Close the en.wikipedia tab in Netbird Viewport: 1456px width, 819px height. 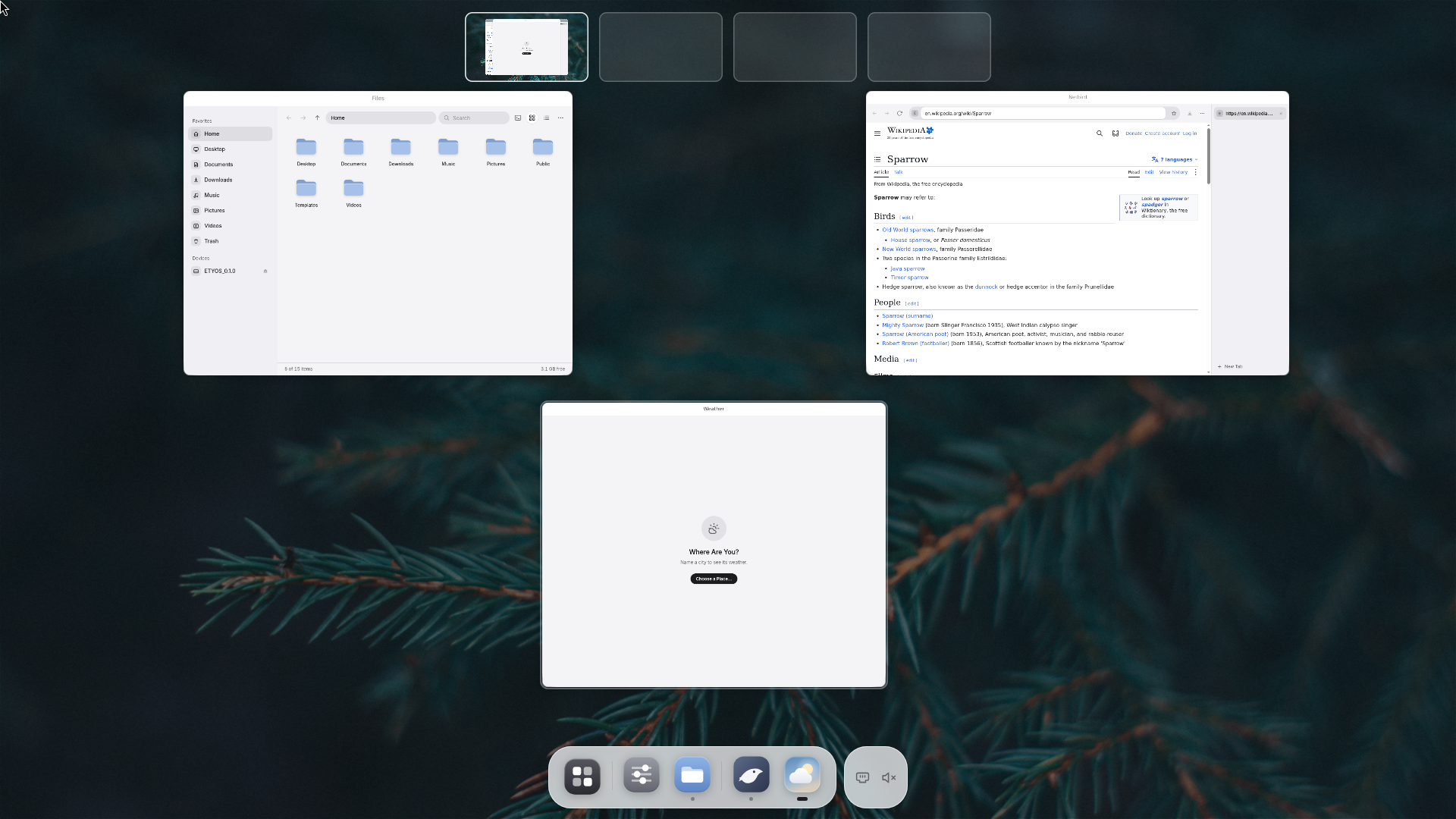coord(1281,113)
